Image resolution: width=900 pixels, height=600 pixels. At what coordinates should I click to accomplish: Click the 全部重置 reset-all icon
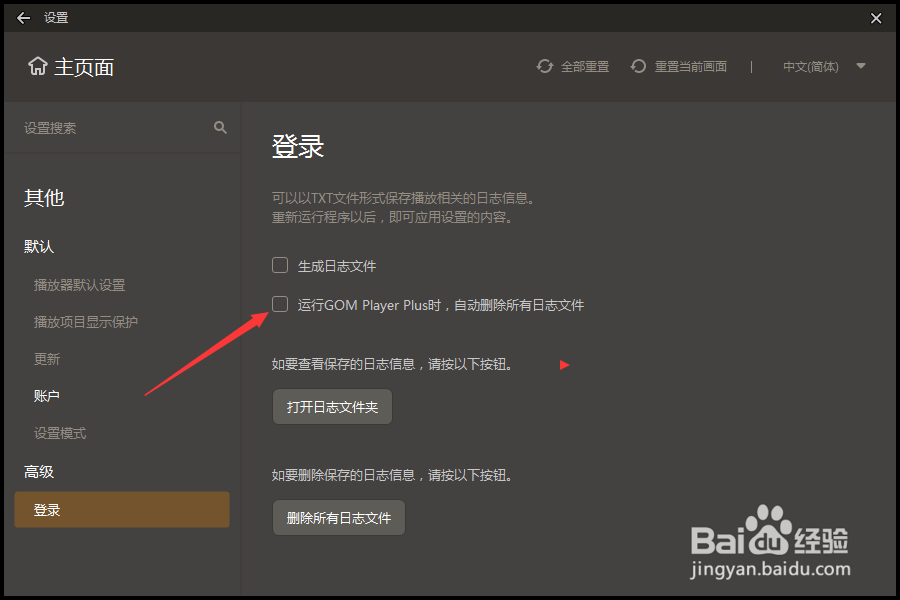tap(545, 67)
